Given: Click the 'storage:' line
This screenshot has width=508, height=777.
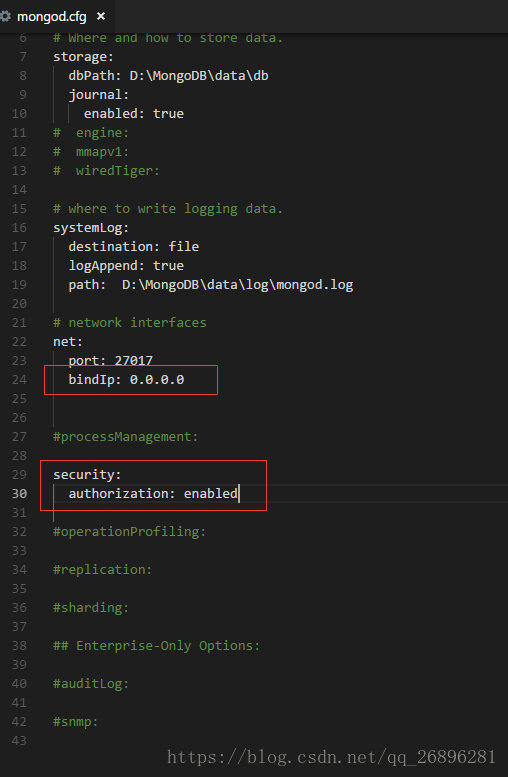Looking at the screenshot, I should [x=84, y=56].
